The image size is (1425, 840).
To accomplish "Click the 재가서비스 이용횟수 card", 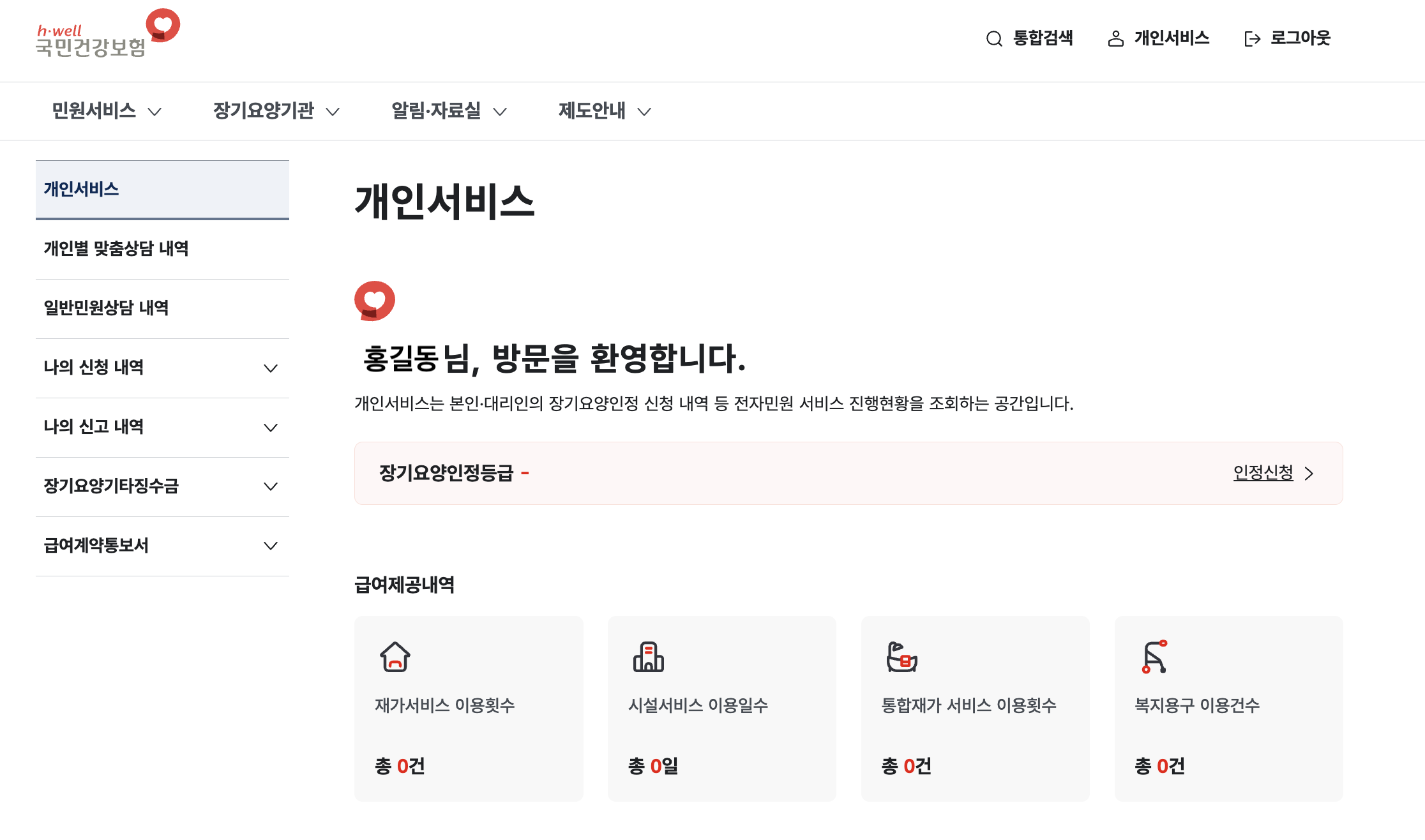I will [469, 709].
